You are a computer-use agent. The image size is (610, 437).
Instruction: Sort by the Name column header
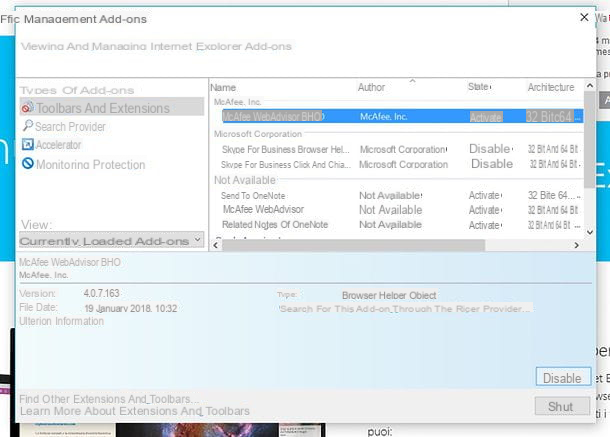tap(223, 88)
